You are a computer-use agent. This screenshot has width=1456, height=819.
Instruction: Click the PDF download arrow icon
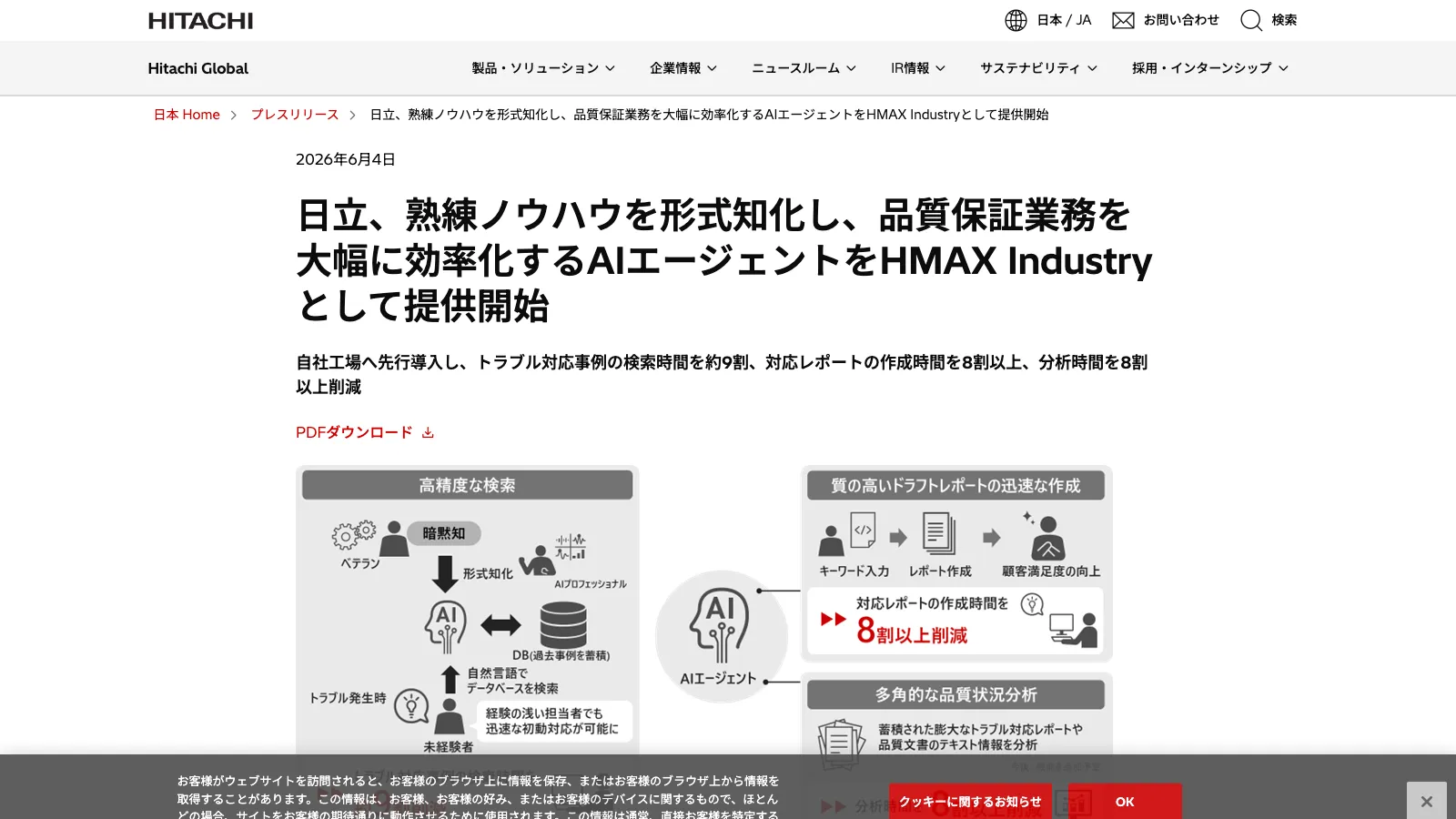pyautogui.click(x=428, y=433)
